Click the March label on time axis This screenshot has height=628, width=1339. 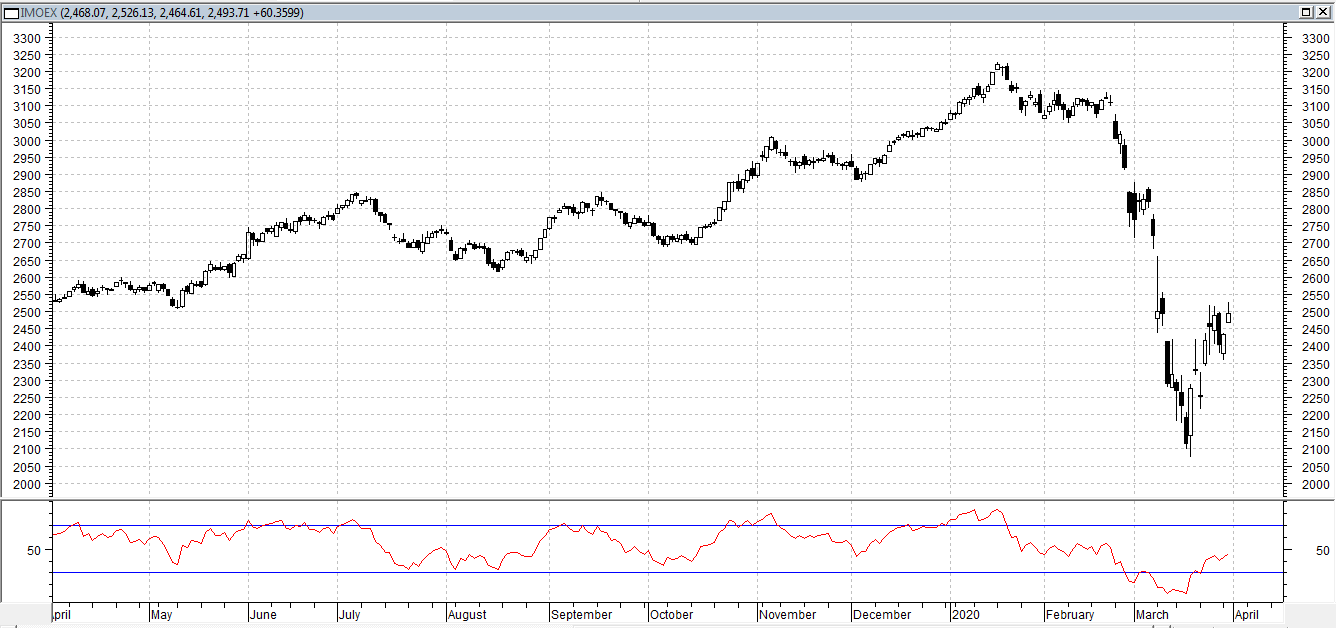tap(1152, 615)
